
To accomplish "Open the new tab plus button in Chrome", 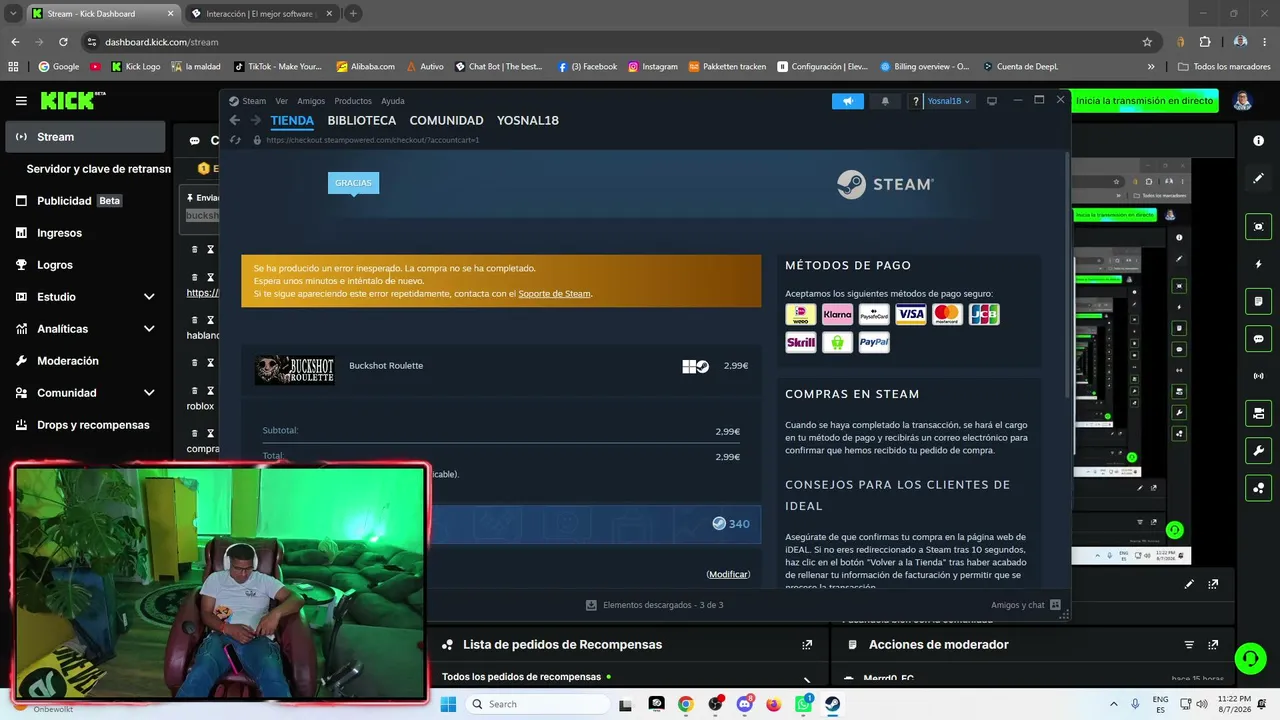I will click(353, 14).
